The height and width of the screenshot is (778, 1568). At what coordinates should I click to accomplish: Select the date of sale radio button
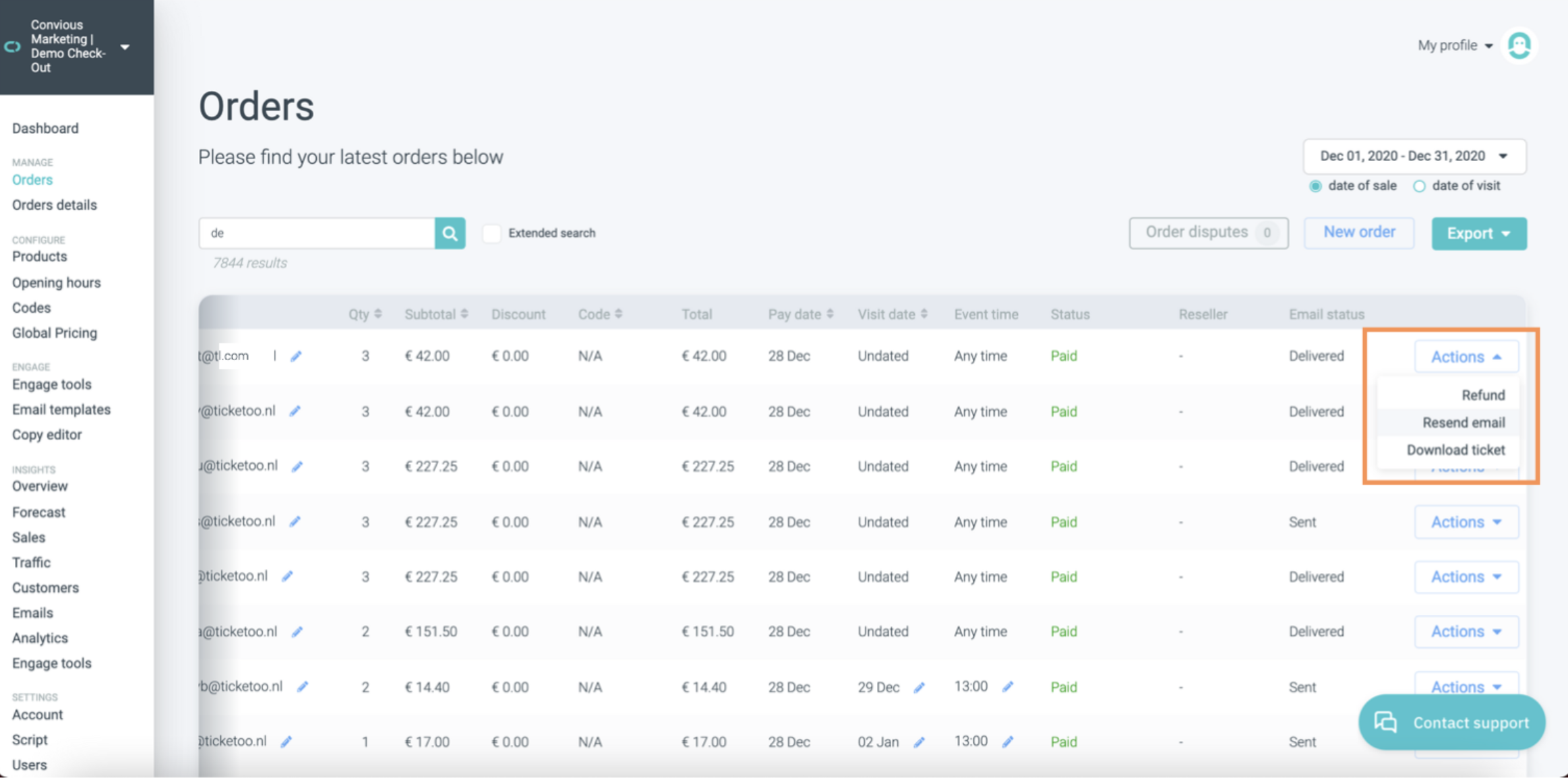pos(1315,186)
